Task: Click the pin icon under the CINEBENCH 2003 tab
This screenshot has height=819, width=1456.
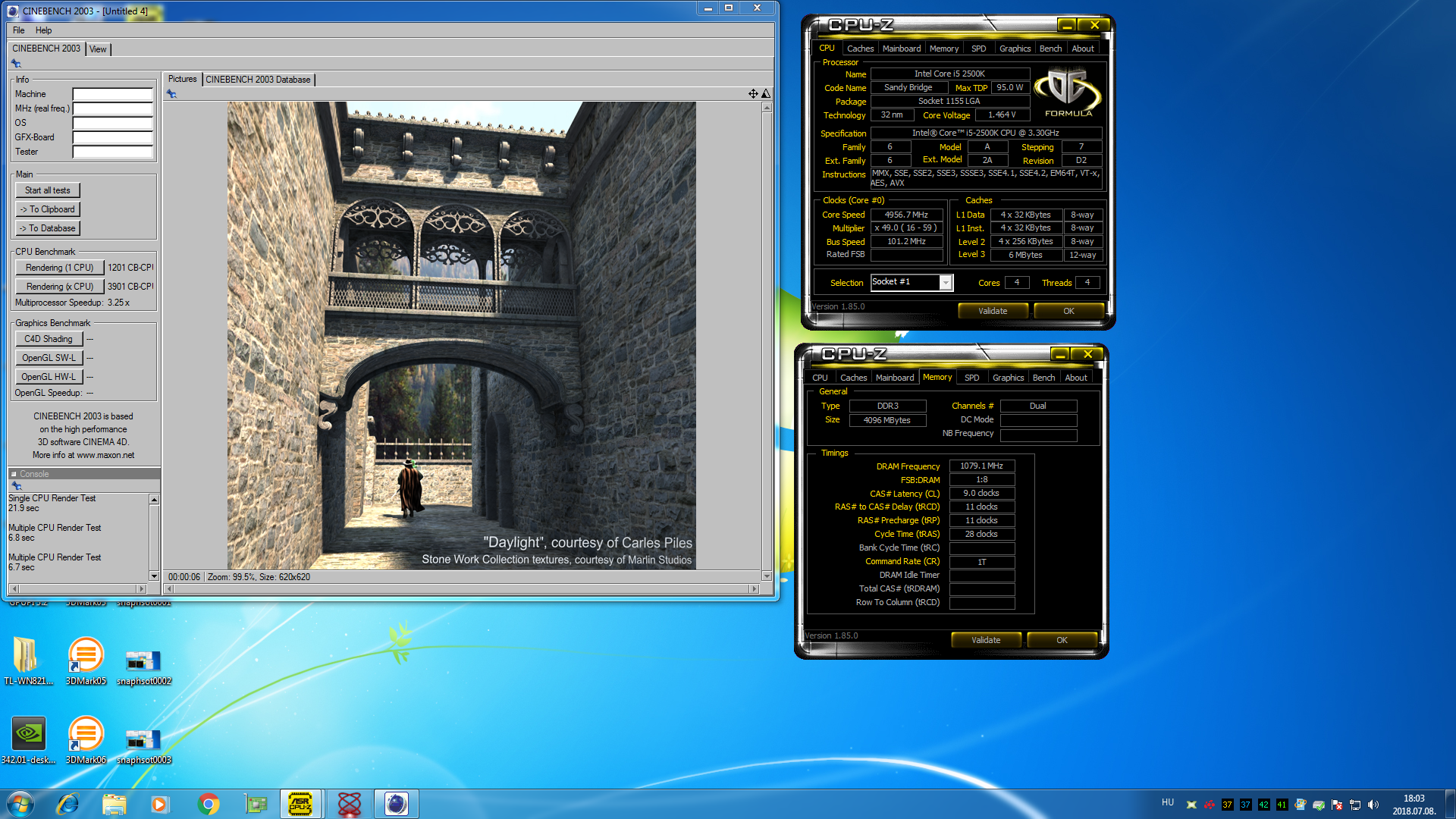Action: [16, 64]
